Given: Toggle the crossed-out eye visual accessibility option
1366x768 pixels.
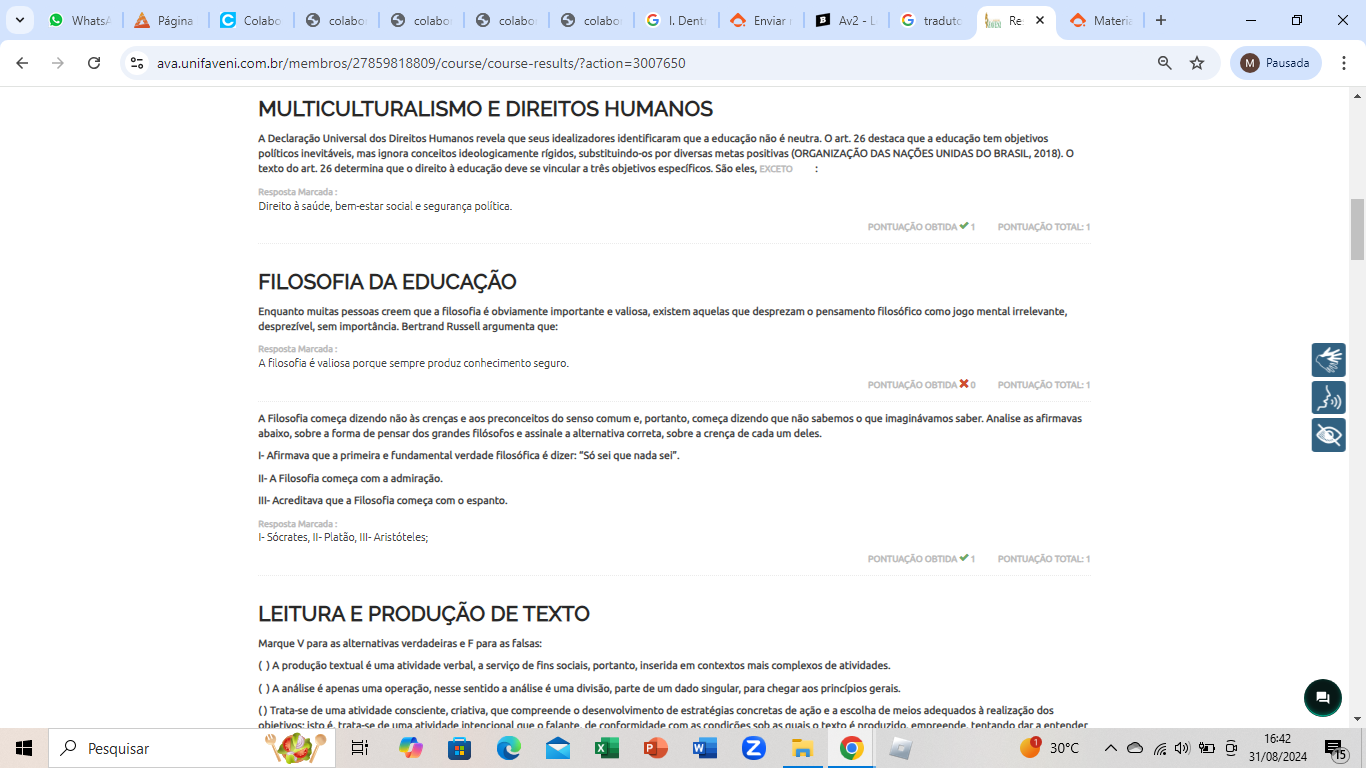Looking at the screenshot, I should coord(1328,435).
